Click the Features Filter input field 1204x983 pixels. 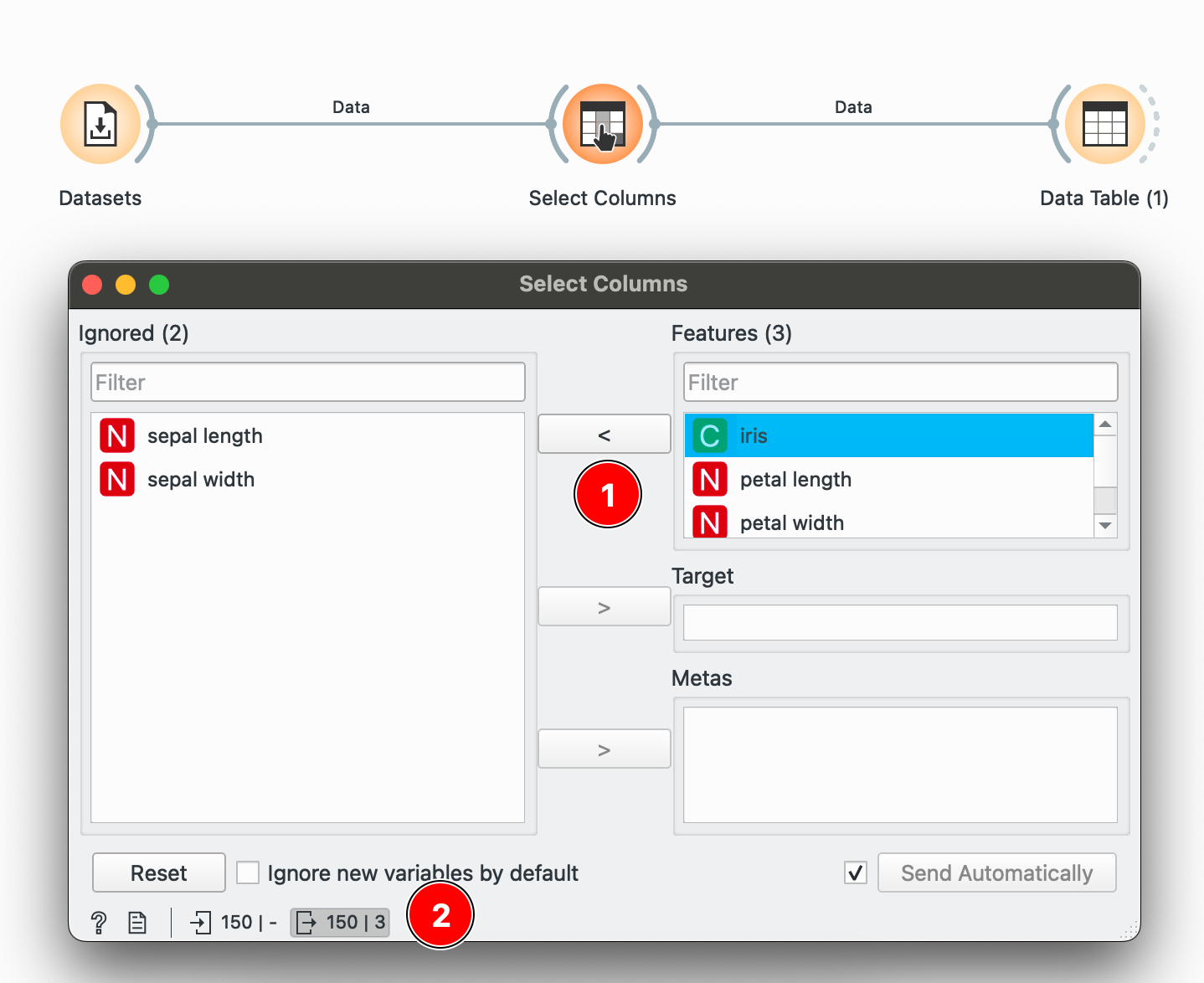point(900,383)
